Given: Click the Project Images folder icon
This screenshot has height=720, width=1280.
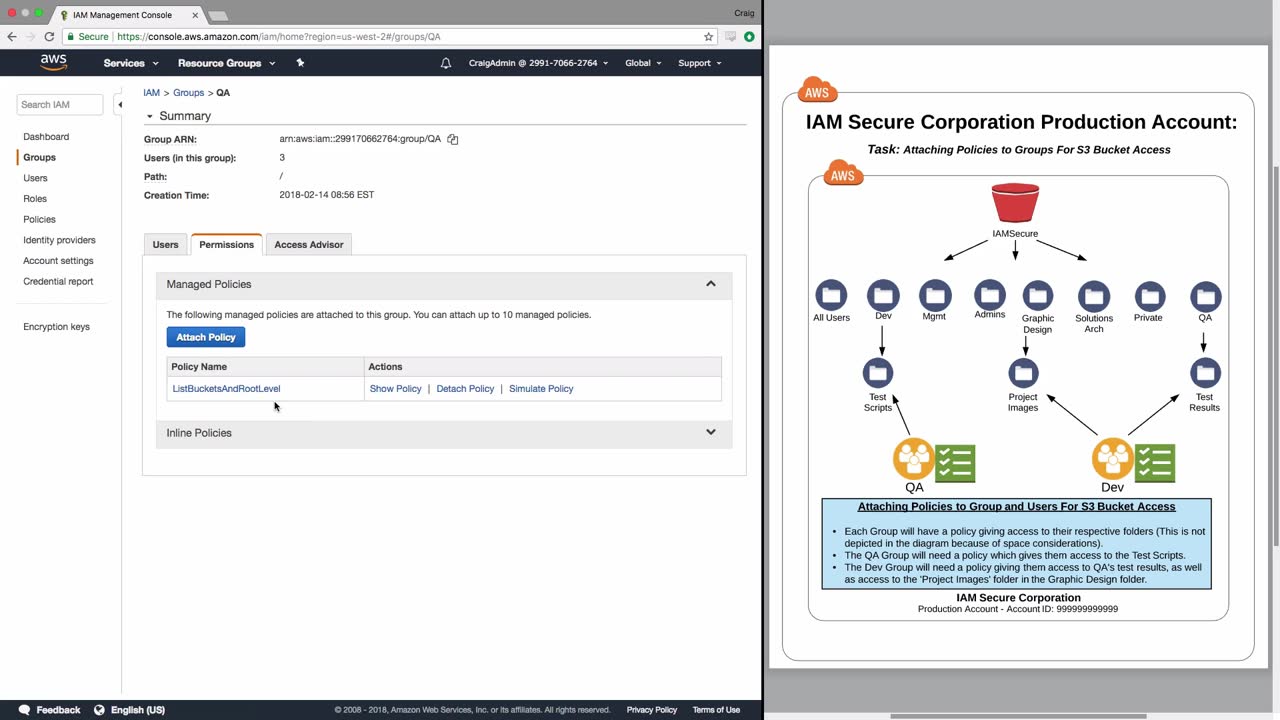Looking at the screenshot, I should click(x=1023, y=373).
